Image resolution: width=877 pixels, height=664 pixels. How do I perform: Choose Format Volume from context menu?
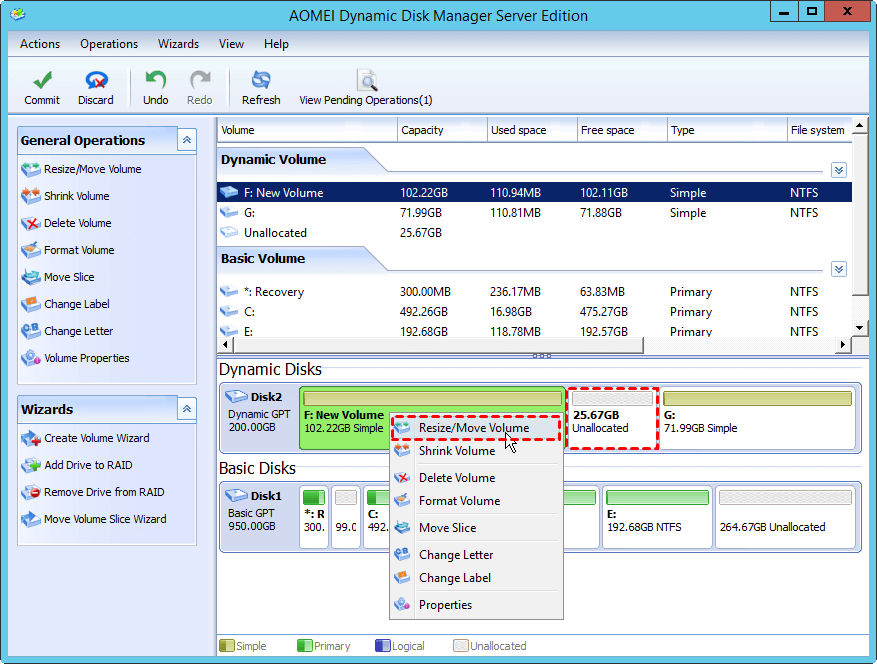pyautogui.click(x=476, y=501)
